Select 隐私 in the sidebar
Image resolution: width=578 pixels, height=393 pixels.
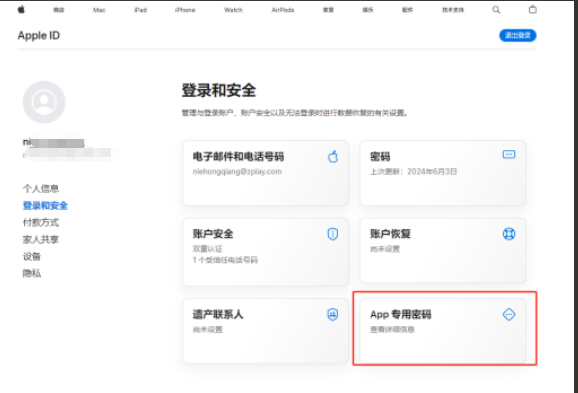click(x=32, y=274)
